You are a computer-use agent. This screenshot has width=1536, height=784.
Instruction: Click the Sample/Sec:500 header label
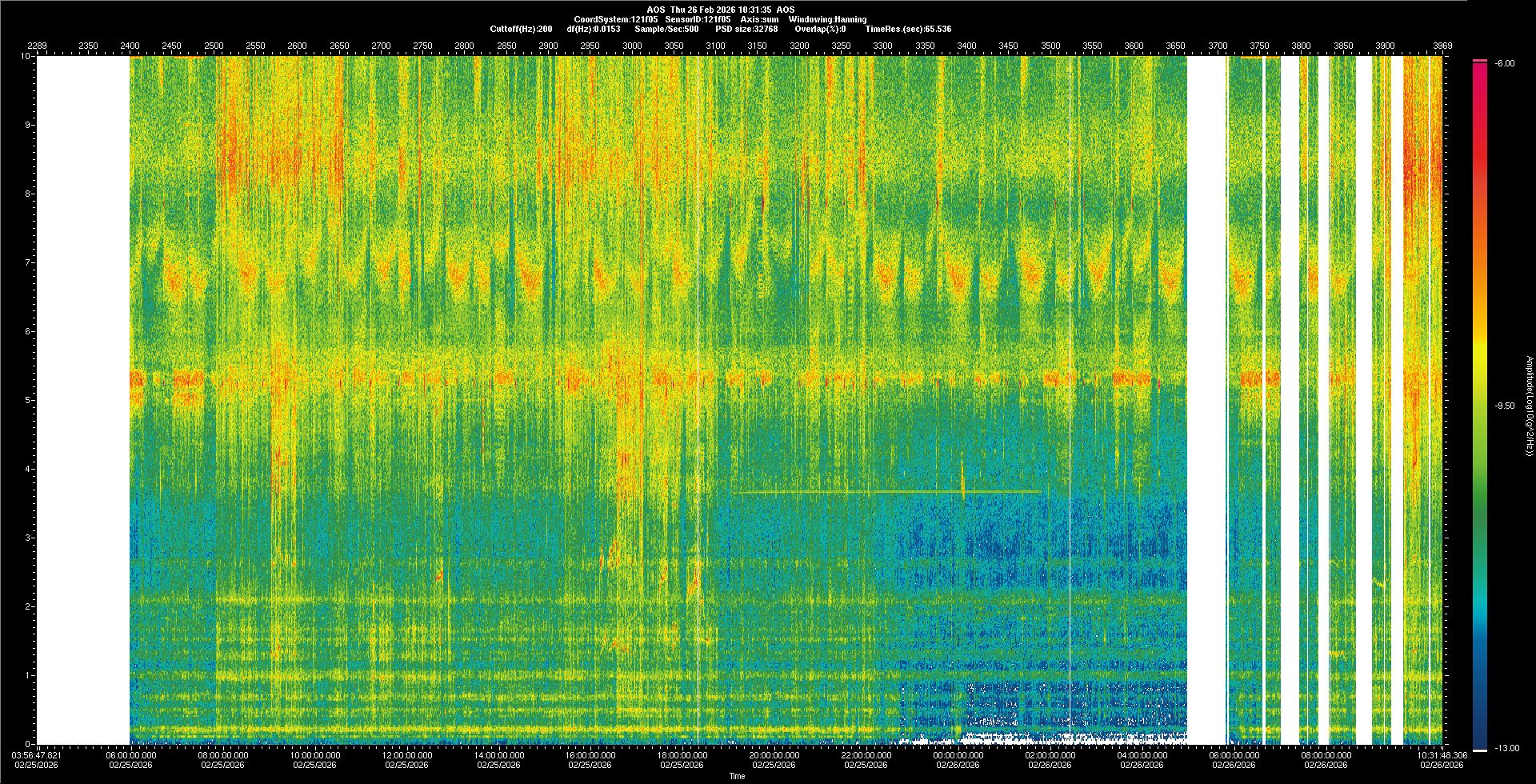tap(666, 29)
